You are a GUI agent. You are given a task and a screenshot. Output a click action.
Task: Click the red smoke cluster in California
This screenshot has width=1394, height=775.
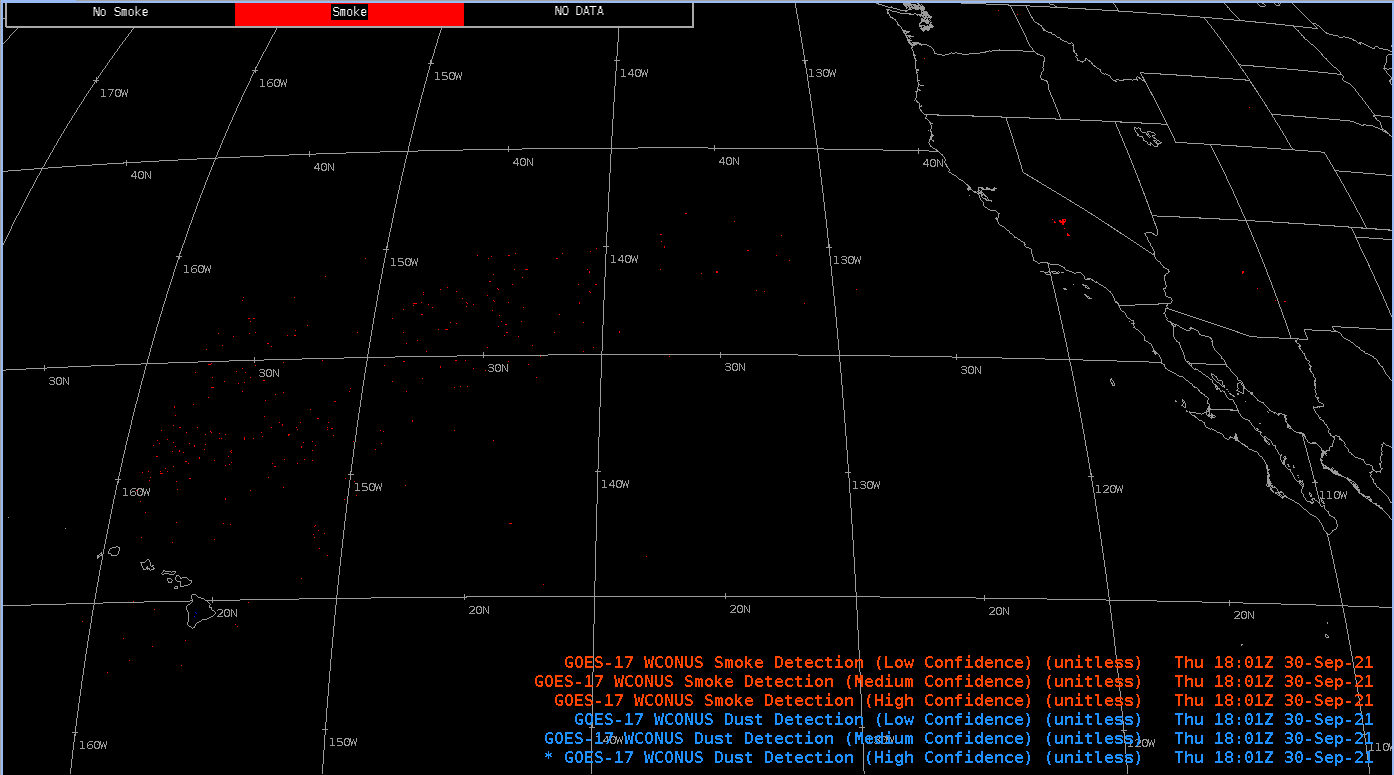(x=1062, y=223)
